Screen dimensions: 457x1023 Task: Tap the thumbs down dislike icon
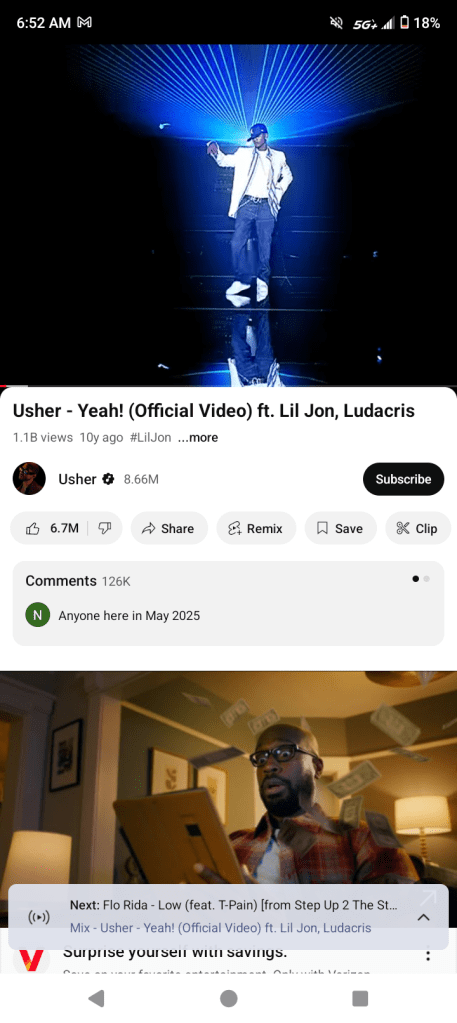tap(104, 528)
